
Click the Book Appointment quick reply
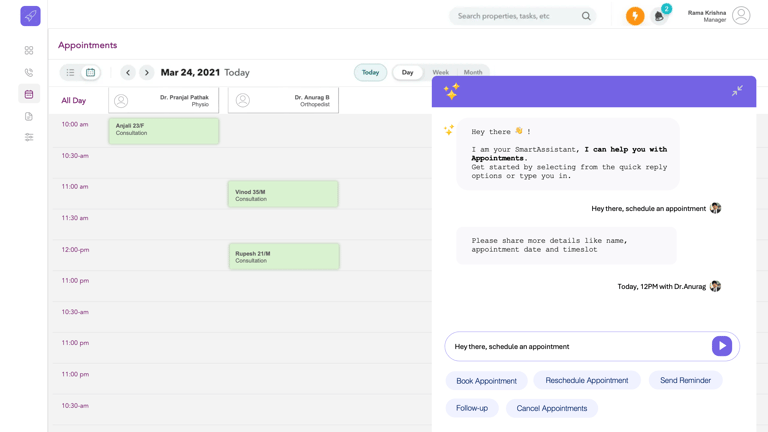486,381
